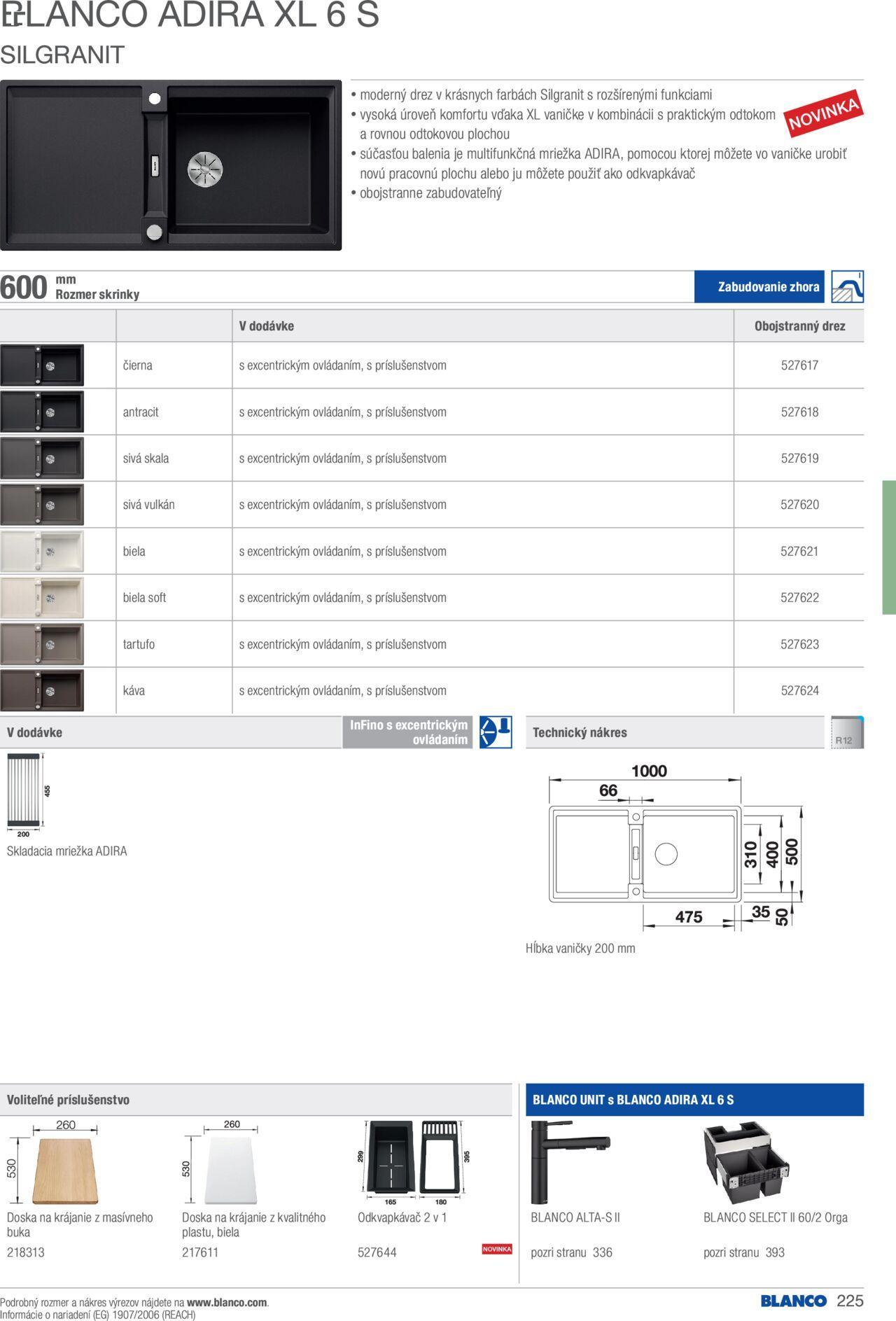896x1321 pixels.
Task: Choose the káva colour sink thumbnail
Action: (x=42, y=691)
